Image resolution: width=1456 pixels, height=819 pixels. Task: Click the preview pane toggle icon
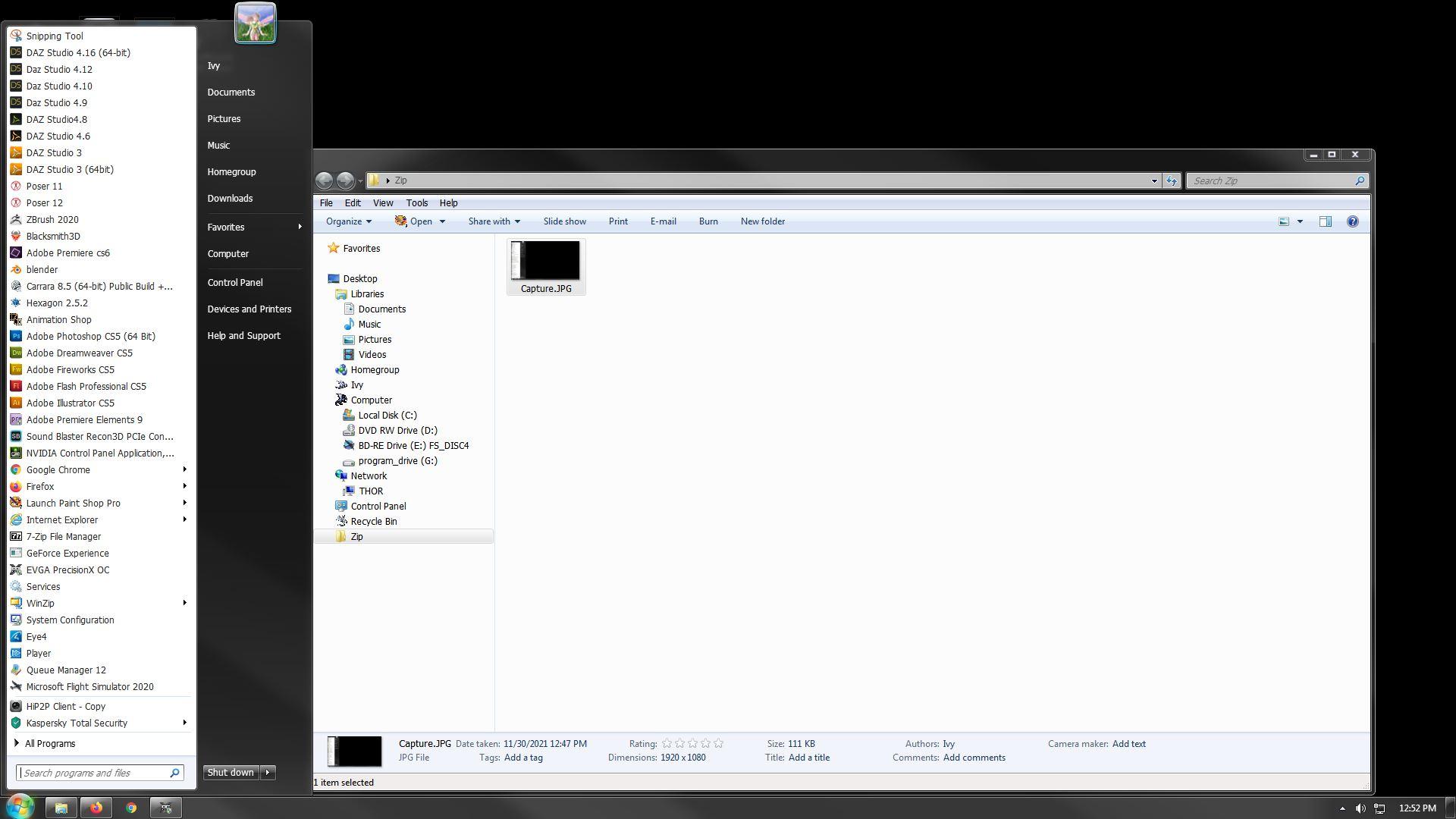point(1325,221)
